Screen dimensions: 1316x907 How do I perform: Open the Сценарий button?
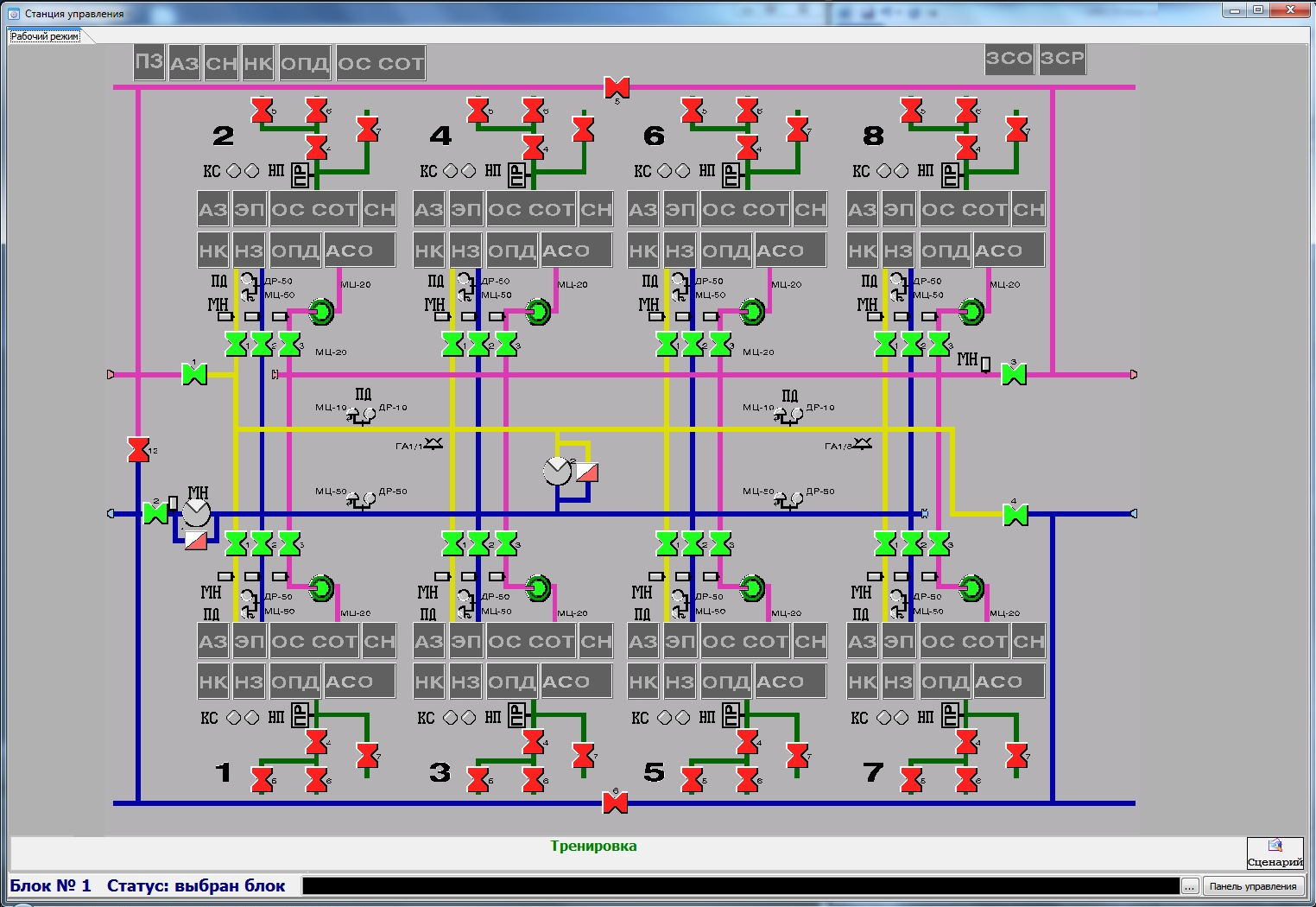click(1275, 853)
